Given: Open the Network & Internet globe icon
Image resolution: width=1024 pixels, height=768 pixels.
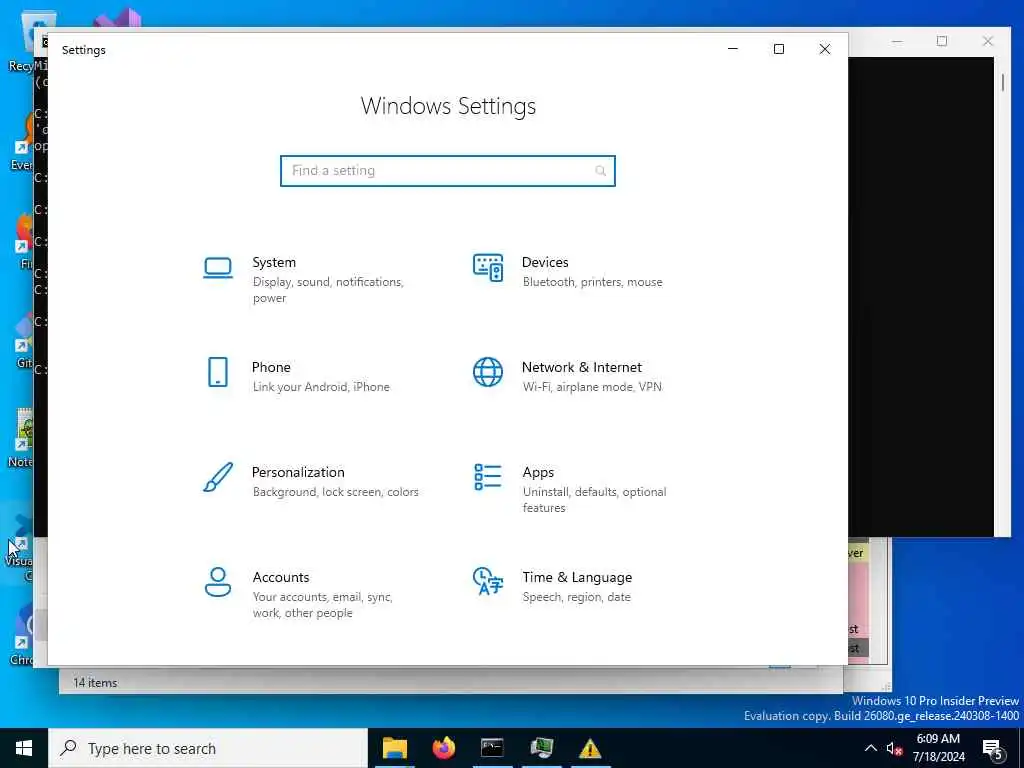Looking at the screenshot, I should (488, 372).
